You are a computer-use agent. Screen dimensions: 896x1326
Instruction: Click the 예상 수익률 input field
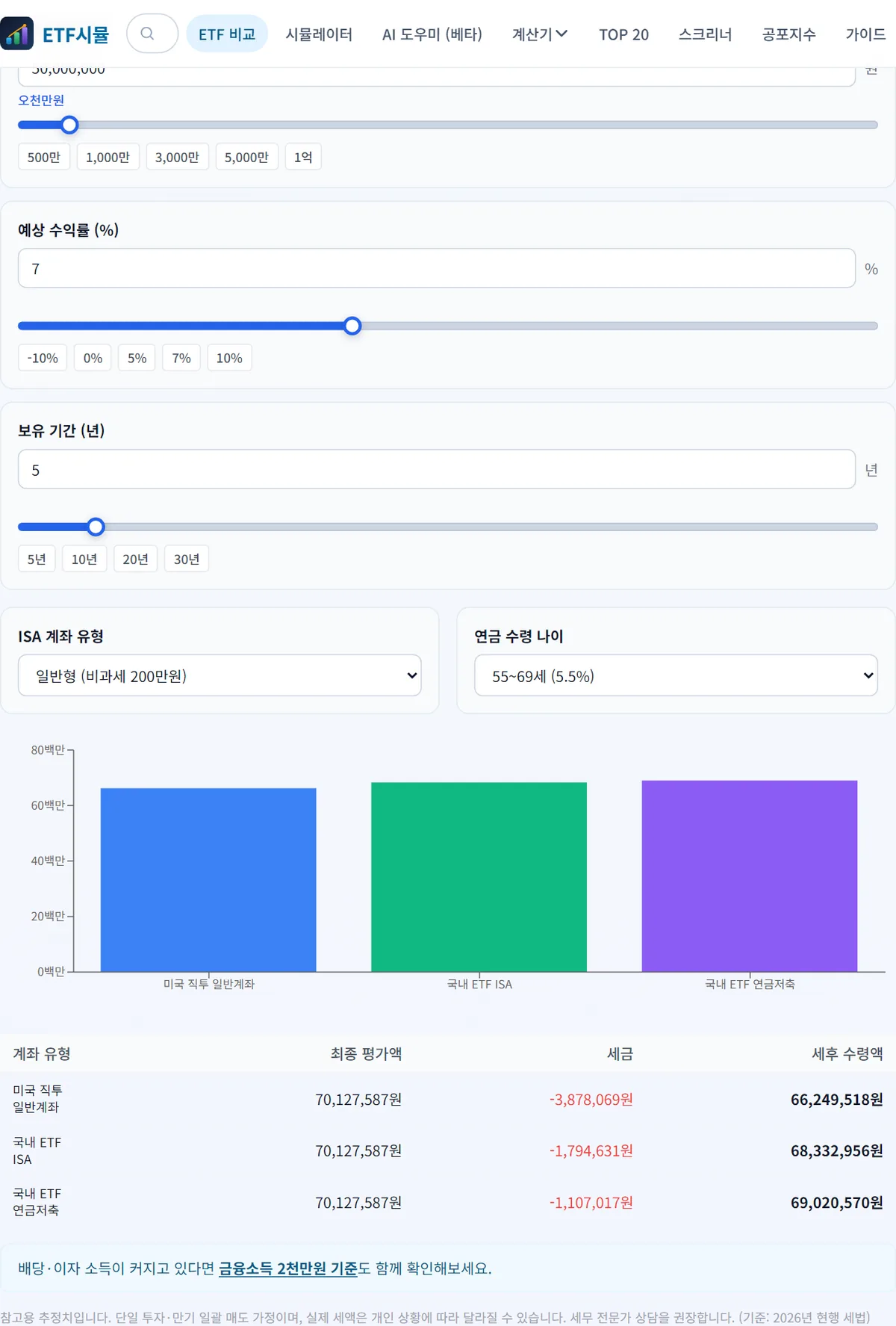[x=437, y=268]
